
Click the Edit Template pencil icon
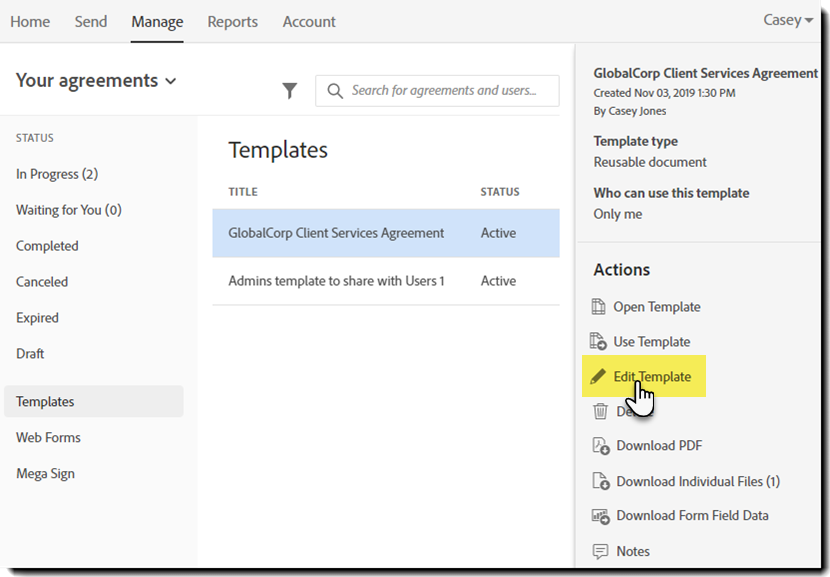click(x=598, y=377)
